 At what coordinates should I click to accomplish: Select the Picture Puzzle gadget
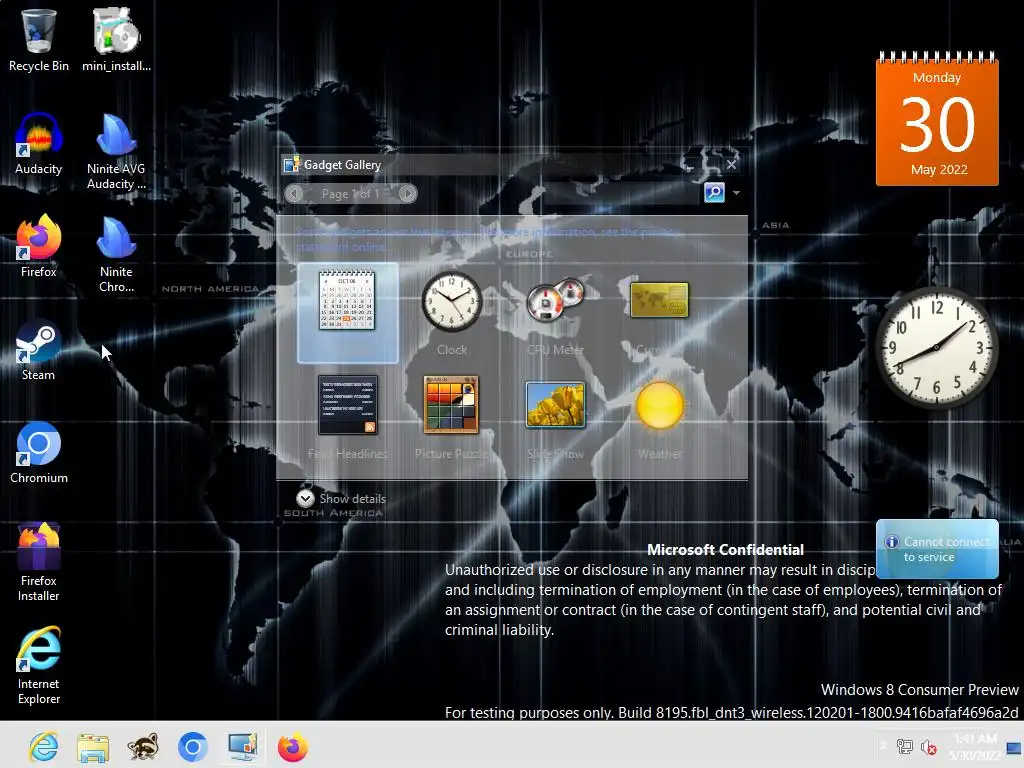click(x=451, y=417)
